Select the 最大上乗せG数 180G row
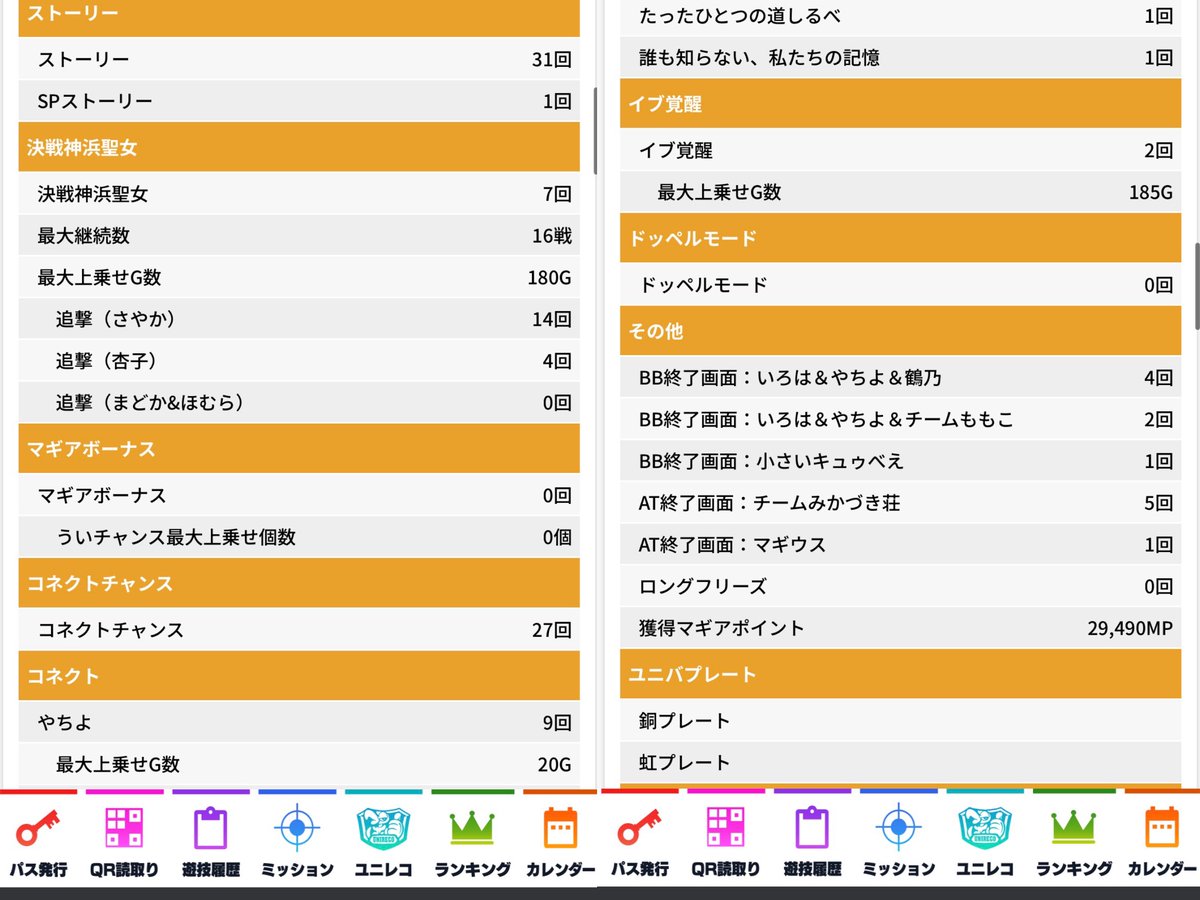 click(299, 278)
